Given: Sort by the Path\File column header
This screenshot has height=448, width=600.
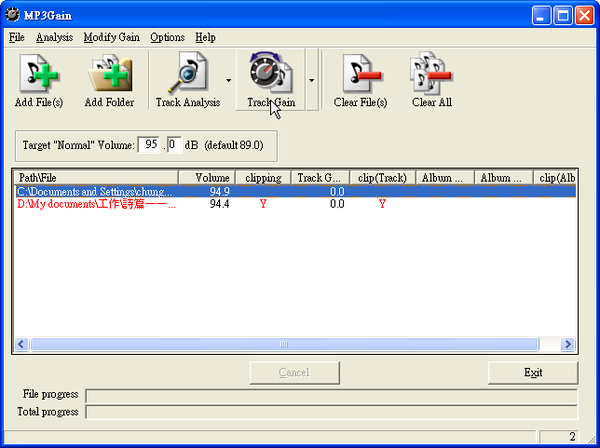Looking at the screenshot, I should pos(96,178).
